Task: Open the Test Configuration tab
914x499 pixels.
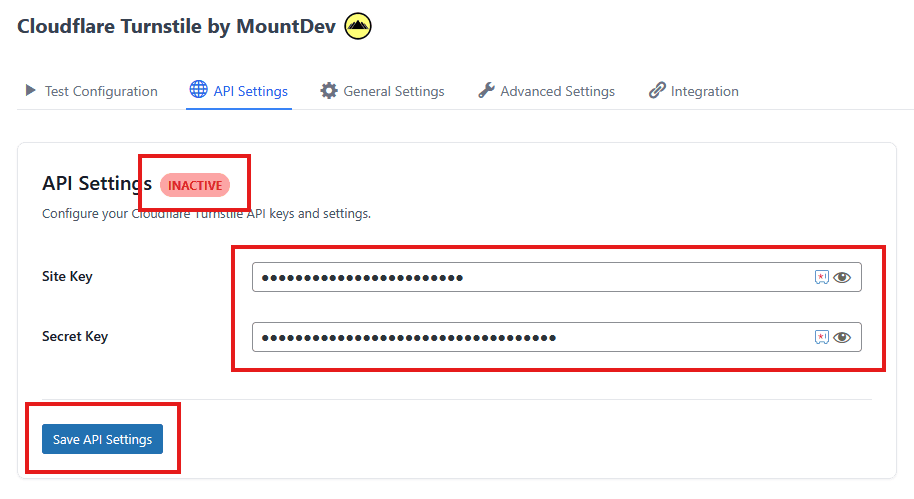Action: click(92, 91)
